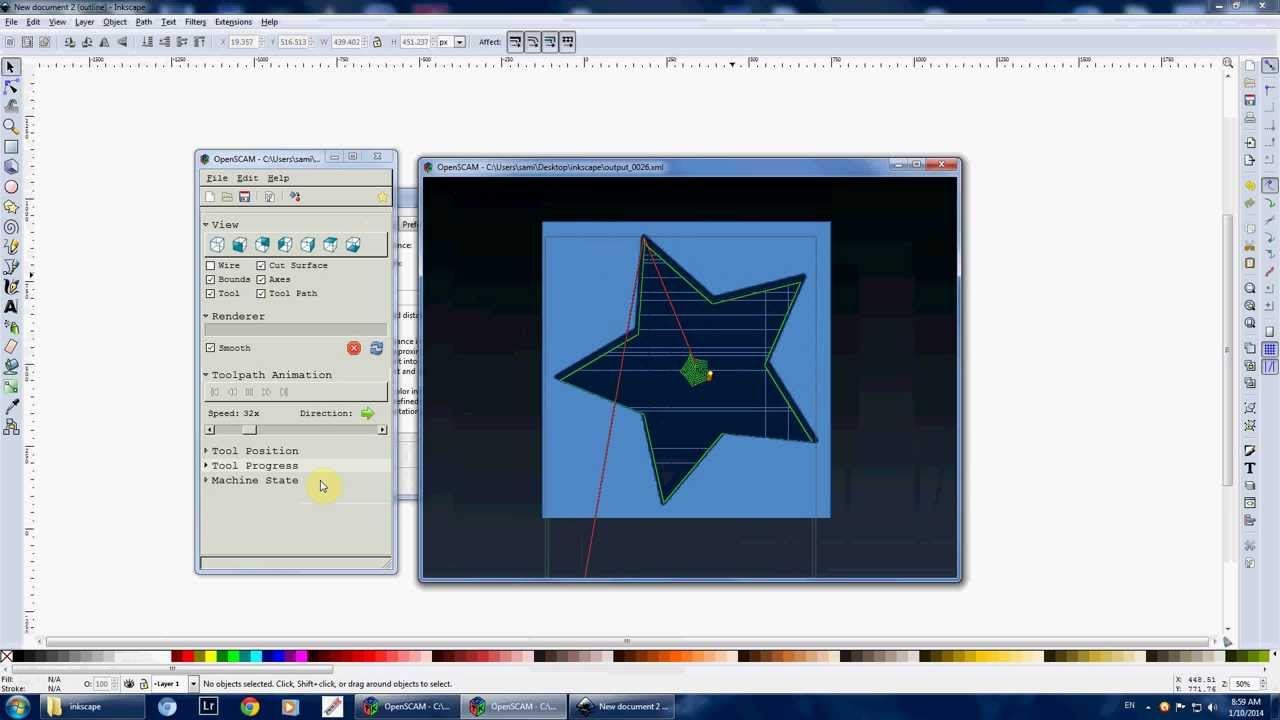Click the no-color X swatch in palette
1280x720 pixels.
point(7,657)
